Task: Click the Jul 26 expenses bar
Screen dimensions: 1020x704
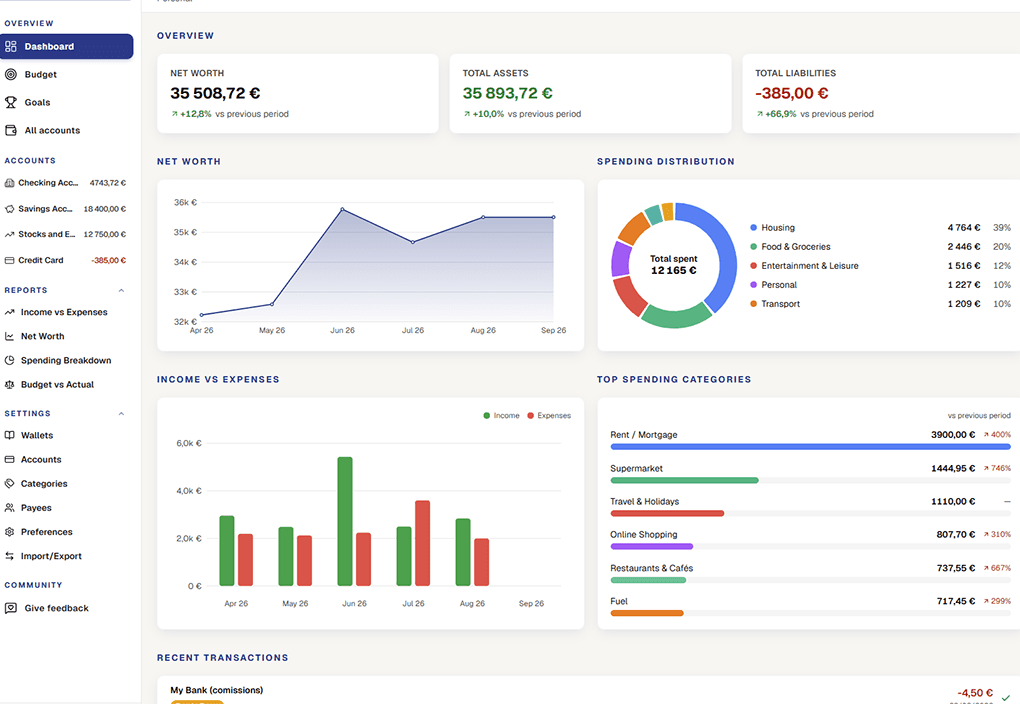Action: pyautogui.click(x=422, y=543)
